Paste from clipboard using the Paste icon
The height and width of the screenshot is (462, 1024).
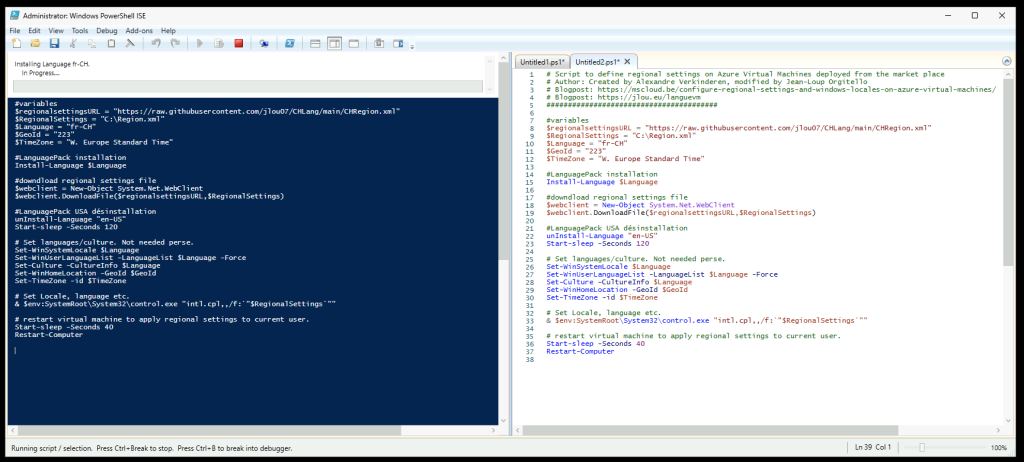(111, 44)
